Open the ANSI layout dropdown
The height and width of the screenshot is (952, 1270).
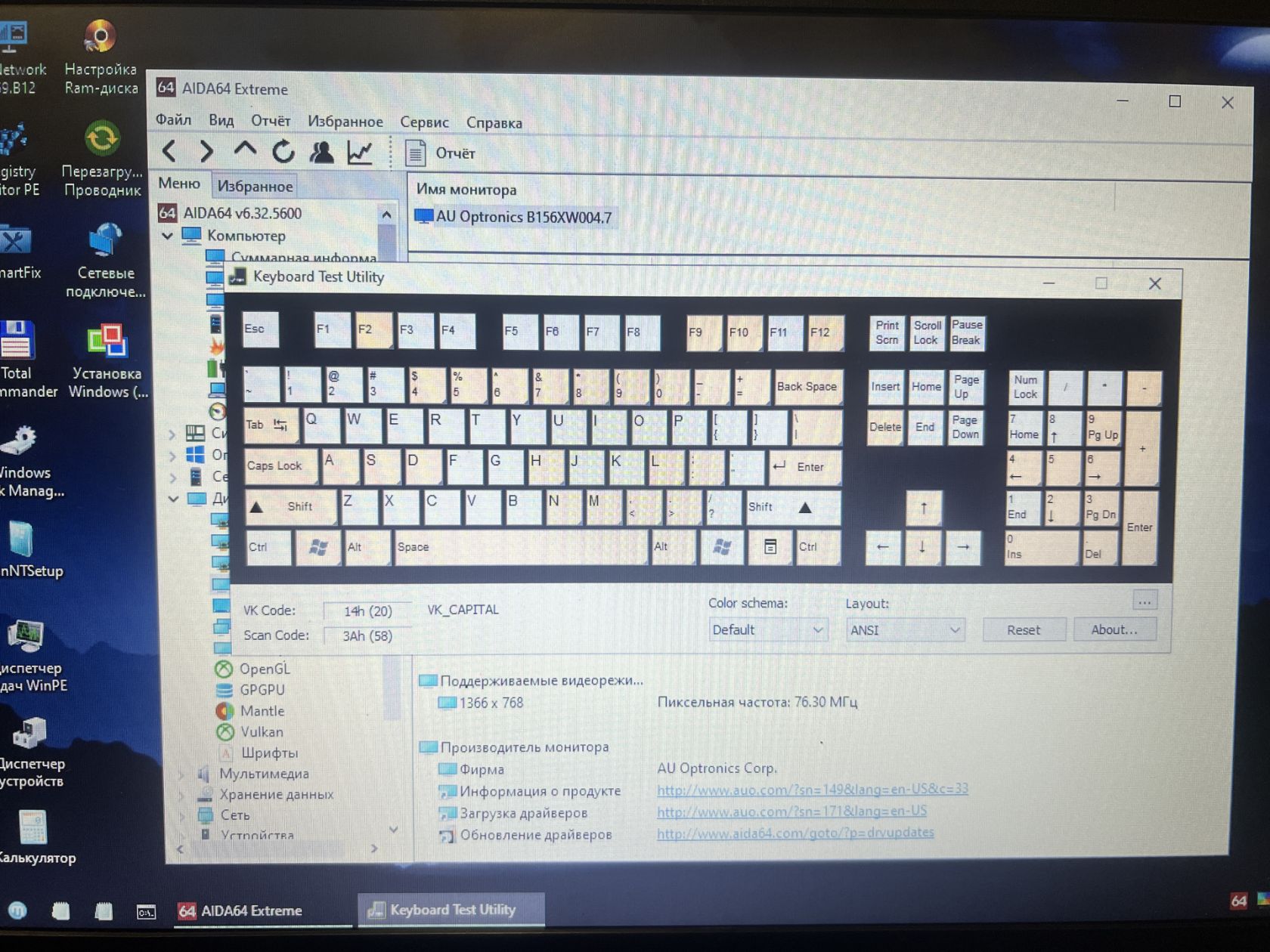point(905,629)
